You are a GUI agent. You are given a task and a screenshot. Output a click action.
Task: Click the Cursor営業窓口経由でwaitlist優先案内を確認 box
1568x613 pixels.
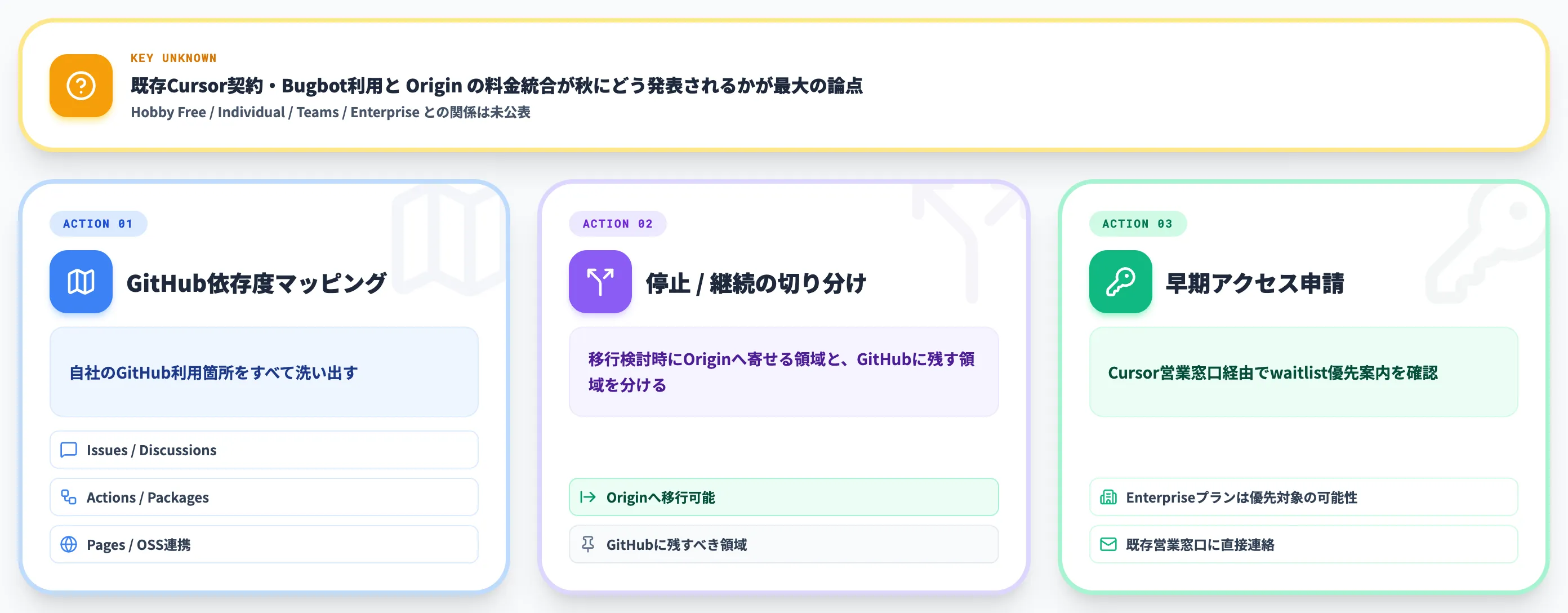pos(1303,372)
